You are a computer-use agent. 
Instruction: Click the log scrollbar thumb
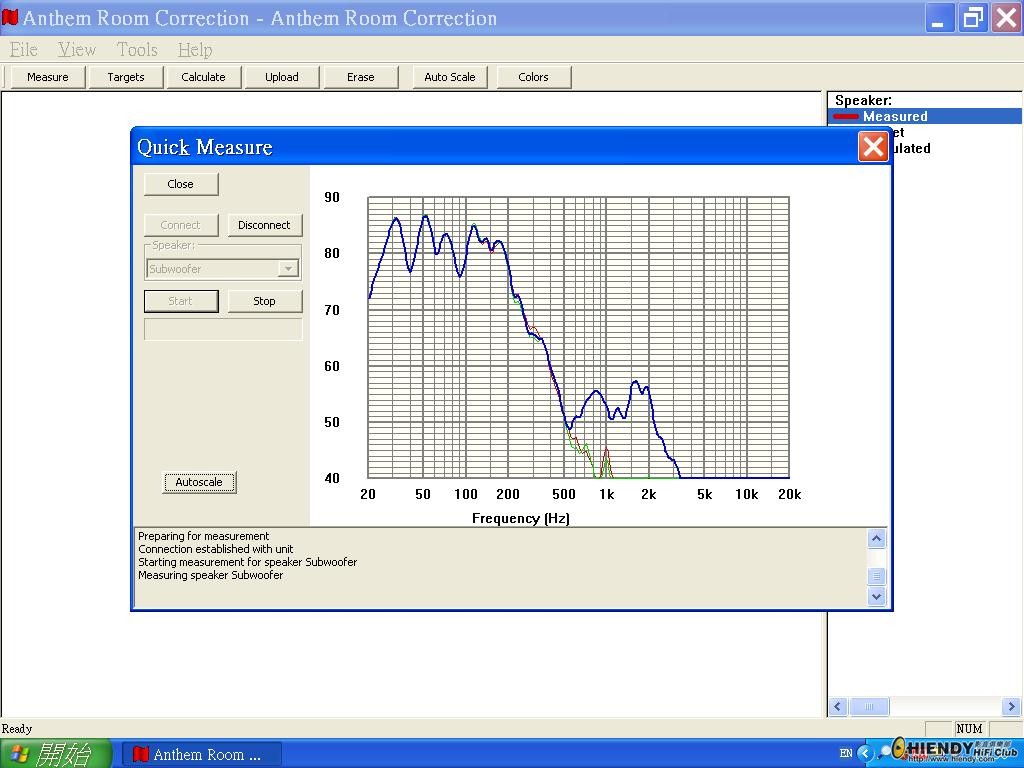[x=876, y=576]
